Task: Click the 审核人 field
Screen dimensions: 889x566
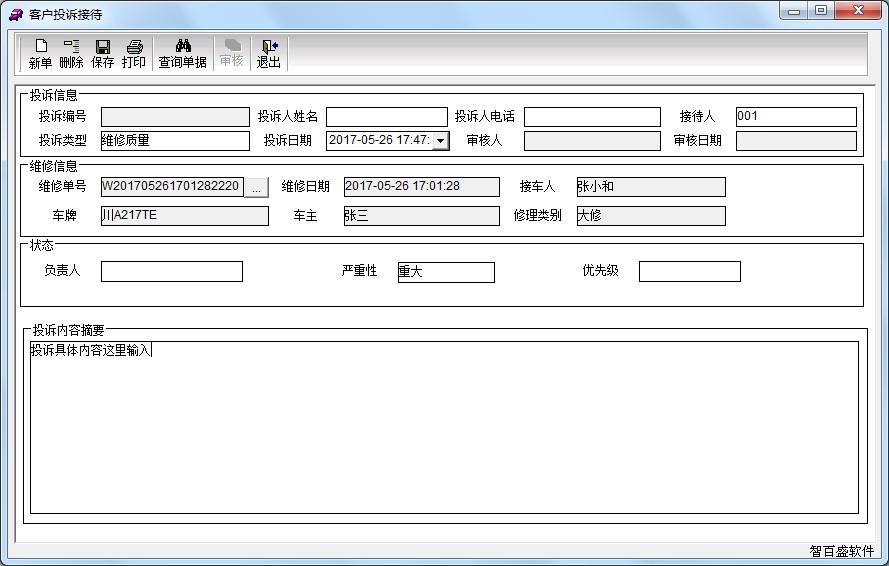Action: tap(592, 141)
